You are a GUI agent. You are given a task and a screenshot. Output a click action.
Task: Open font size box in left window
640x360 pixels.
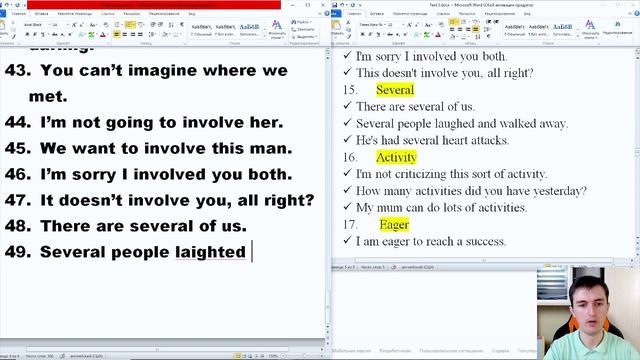click(x=60, y=25)
